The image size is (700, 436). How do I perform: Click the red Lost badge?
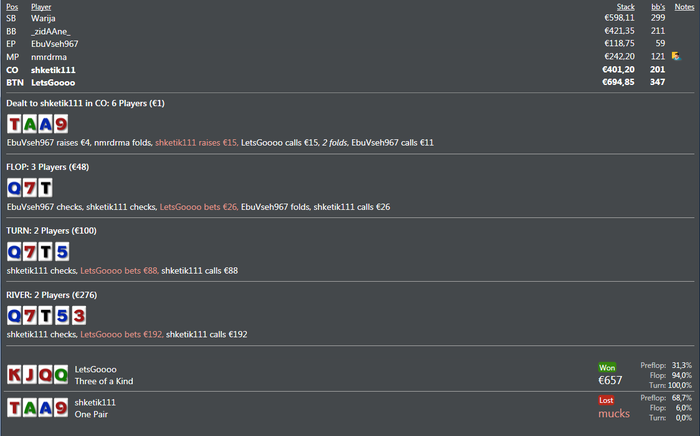point(606,400)
